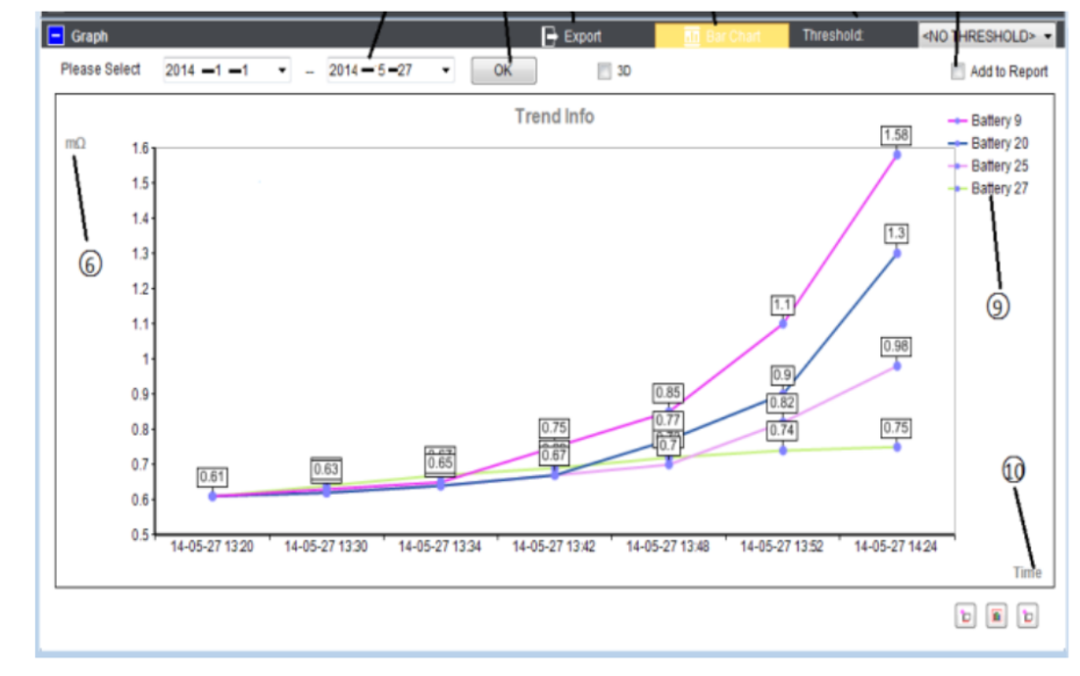The height and width of the screenshot is (676, 1080).
Task: Click the 14-05-27 13:20 time axis label
Action: coord(212,546)
